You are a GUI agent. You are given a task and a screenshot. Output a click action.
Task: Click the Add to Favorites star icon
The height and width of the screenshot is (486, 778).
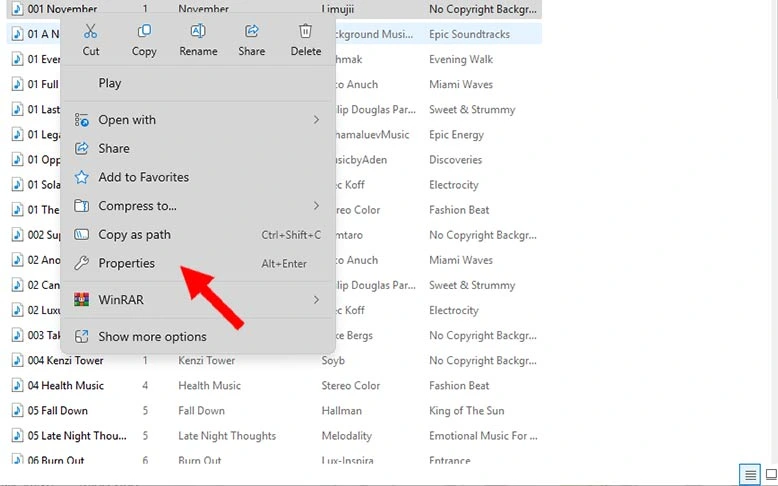82,177
